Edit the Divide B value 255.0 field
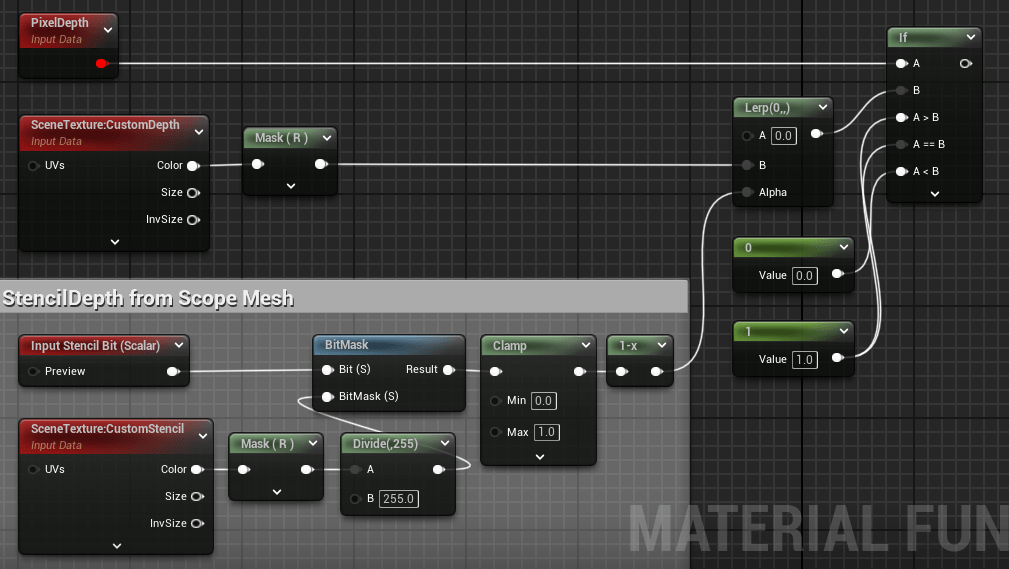Viewport: 1009px width, 569px height. point(397,499)
